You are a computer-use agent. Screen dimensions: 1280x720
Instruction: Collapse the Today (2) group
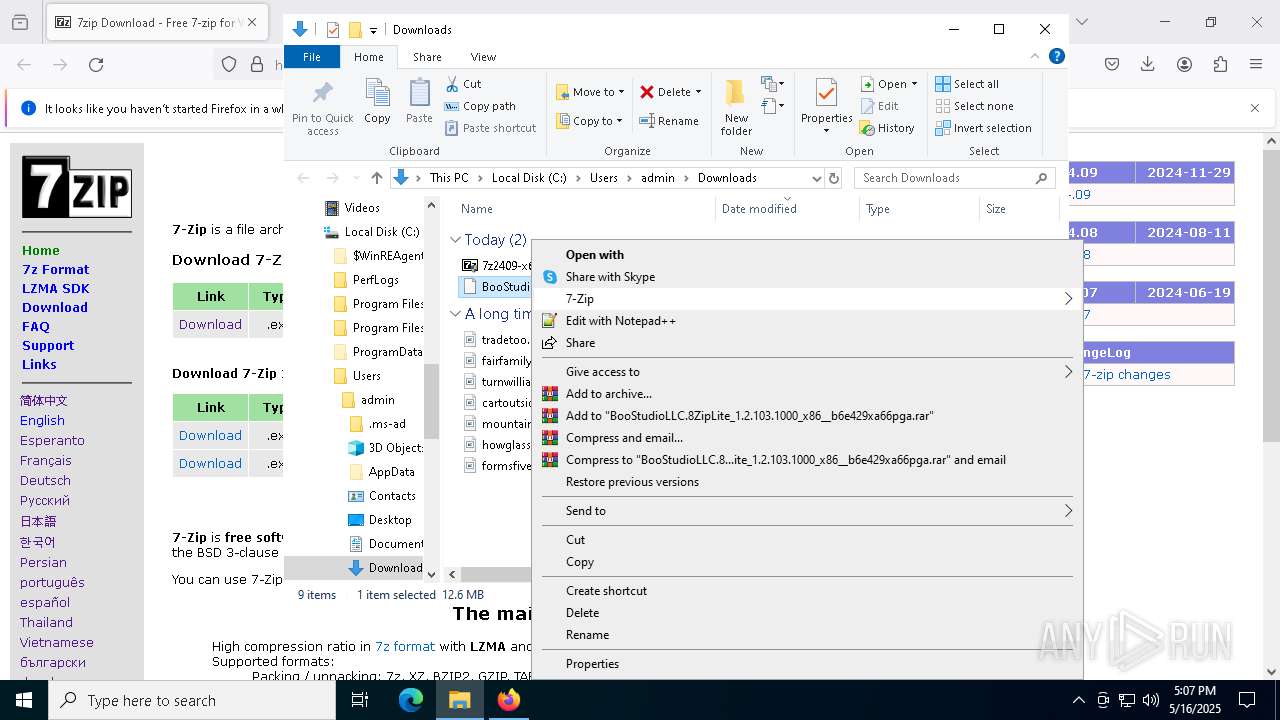point(455,240)
